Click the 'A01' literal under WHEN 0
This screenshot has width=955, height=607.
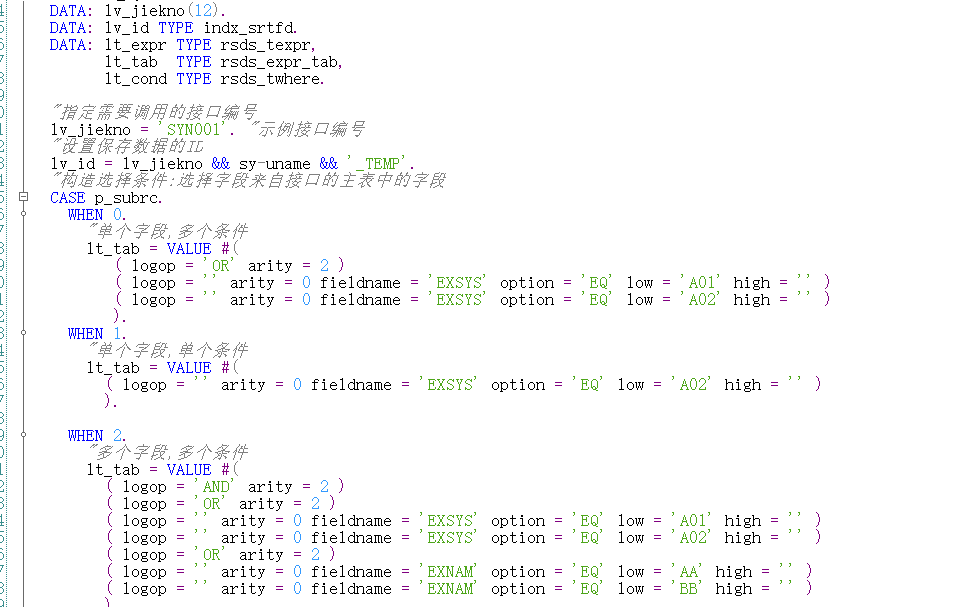point(700,283)
